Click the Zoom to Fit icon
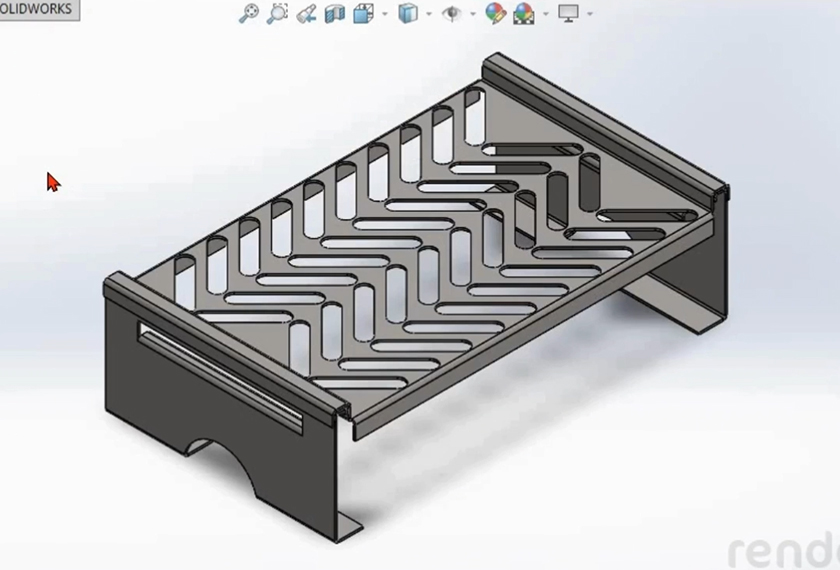This screenshot has width=840, height=570. [249, 13]
